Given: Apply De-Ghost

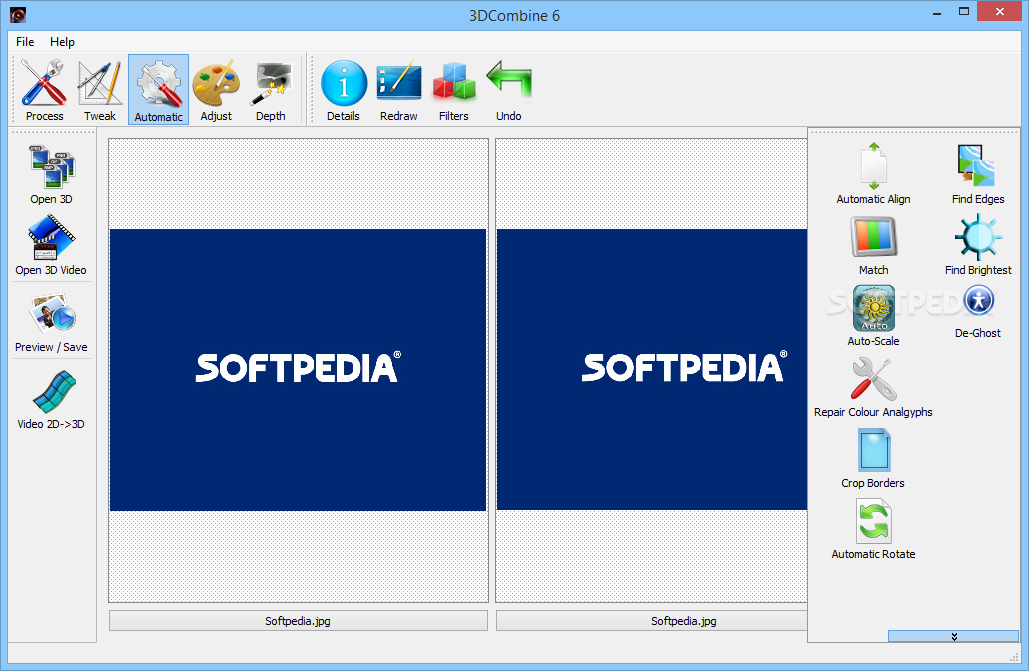Looking at the screenshot, I should tap(978, 312).
